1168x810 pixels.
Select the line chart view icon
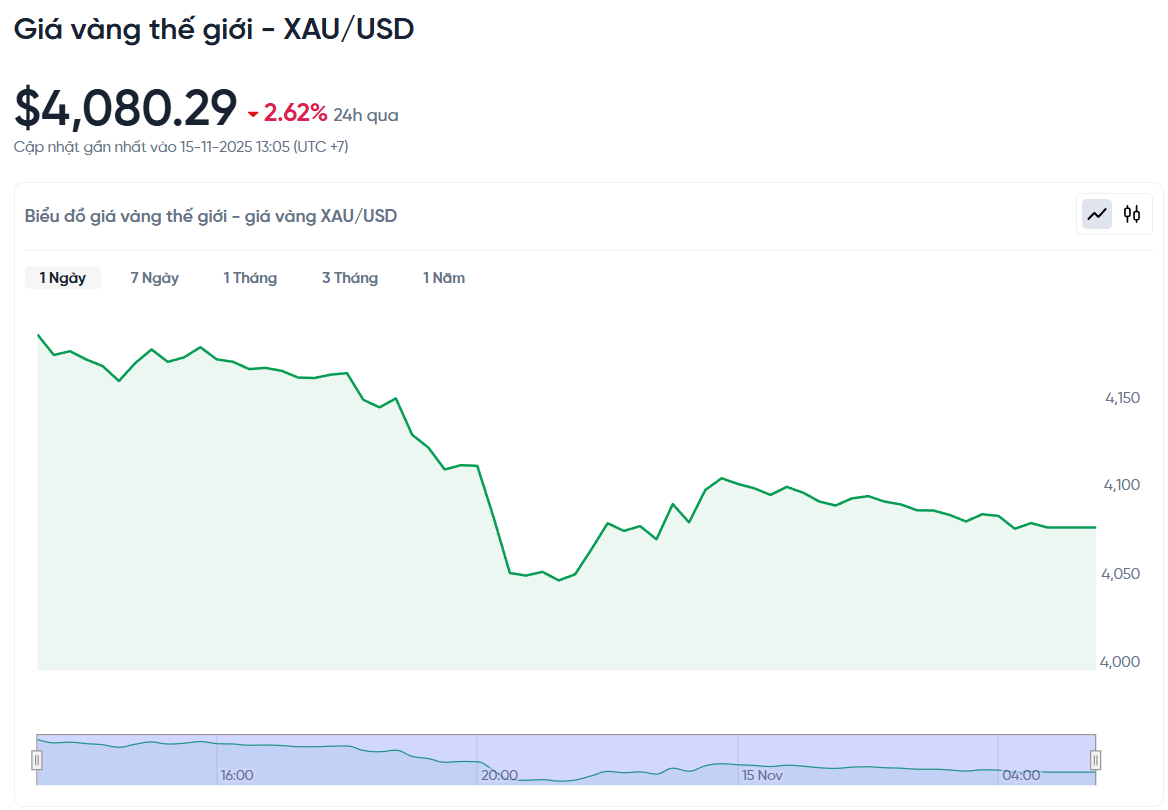(1096, 213)
